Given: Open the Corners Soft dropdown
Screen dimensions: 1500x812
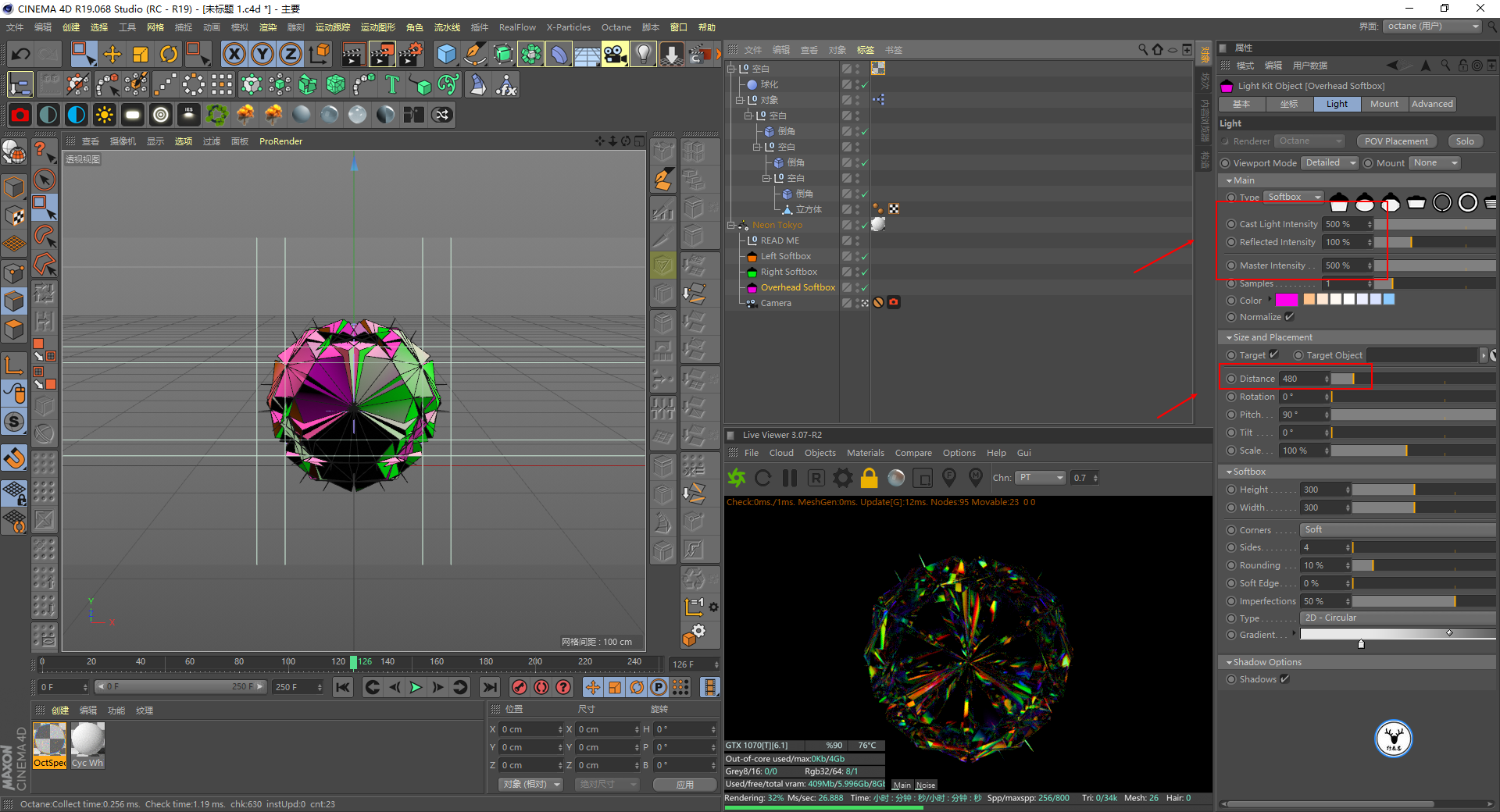Looking at the screenshot, I should tap(1398, 529).
